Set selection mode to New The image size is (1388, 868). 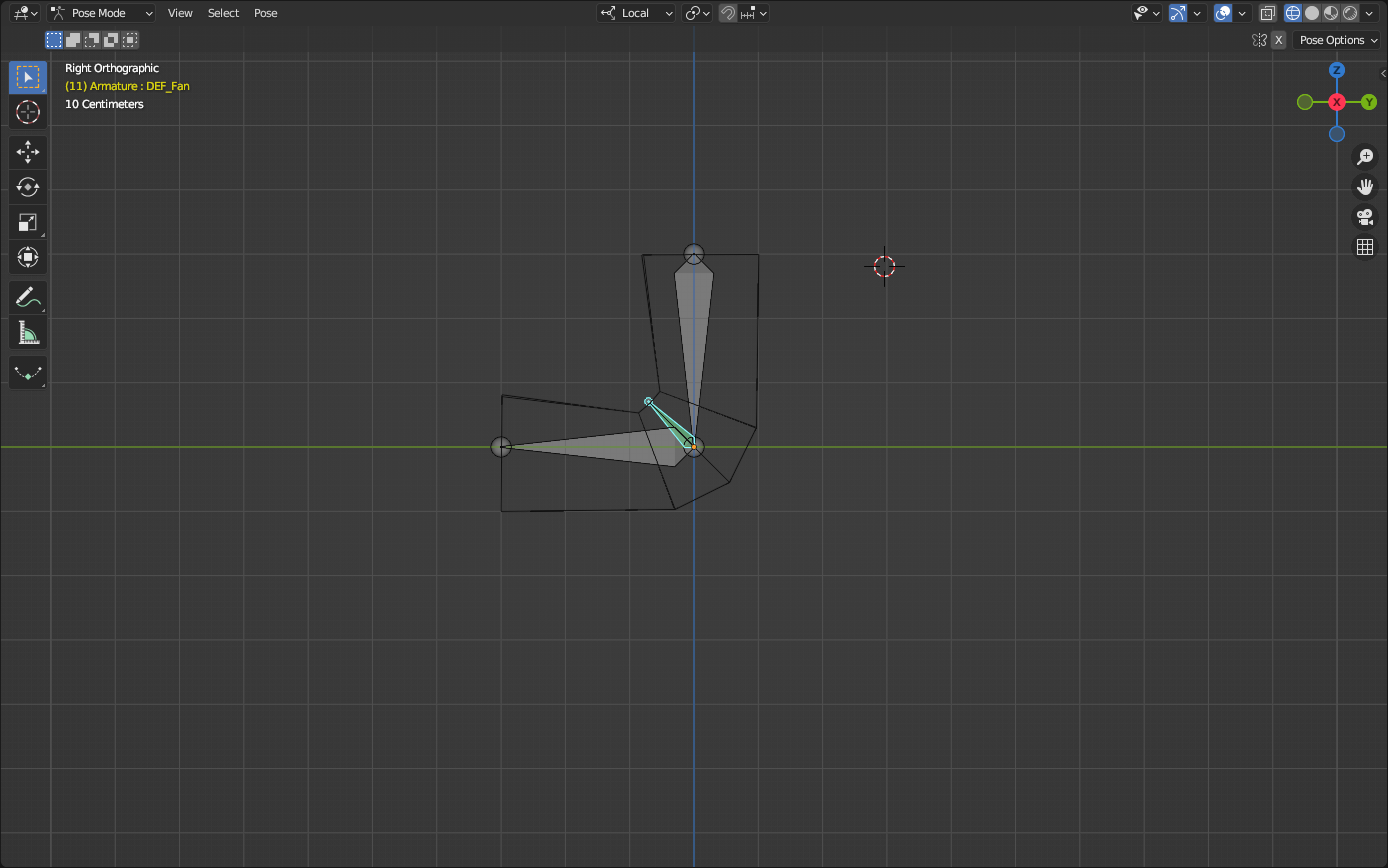[54, 40]
